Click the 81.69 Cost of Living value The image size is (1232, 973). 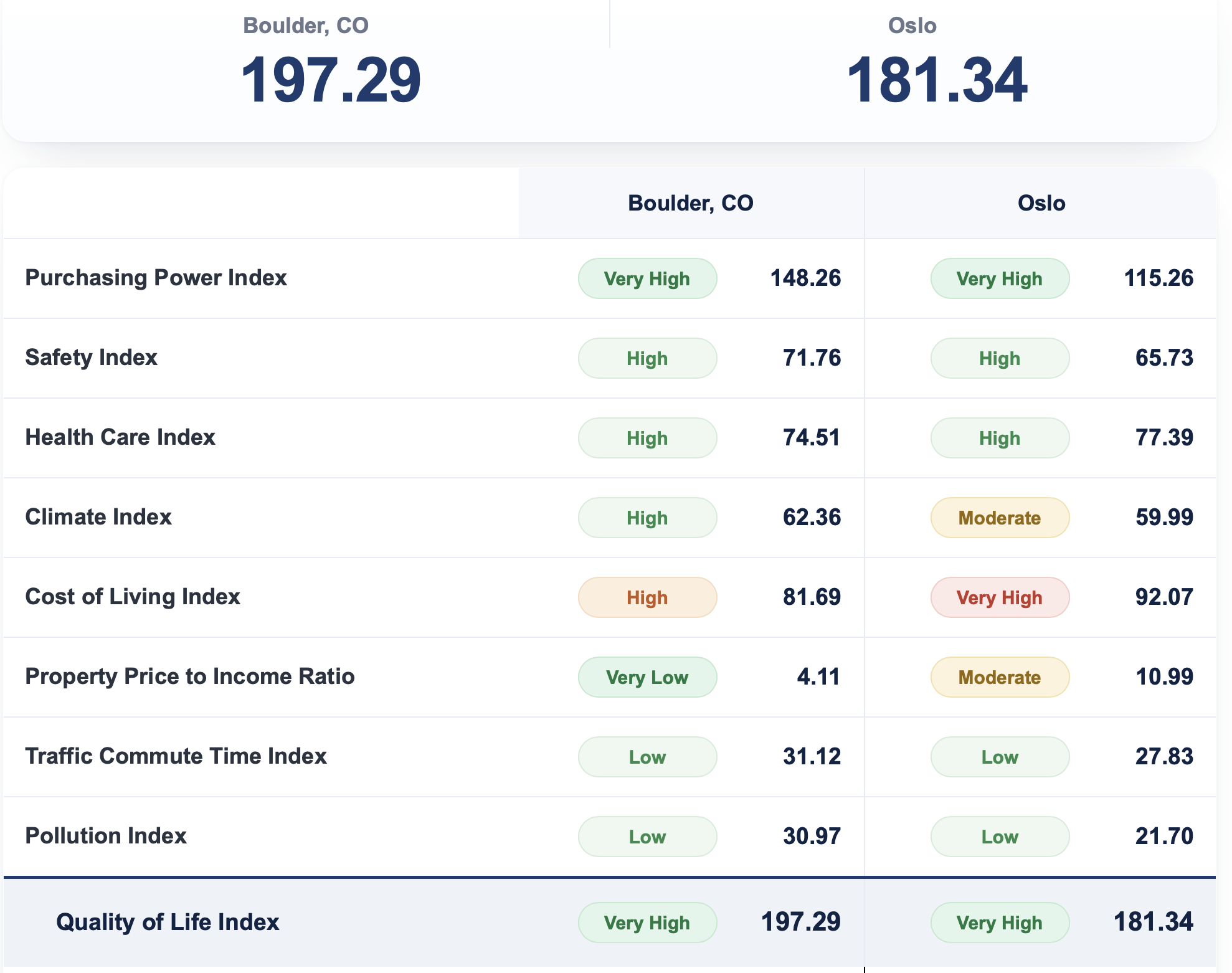click(x=812, y=597)
